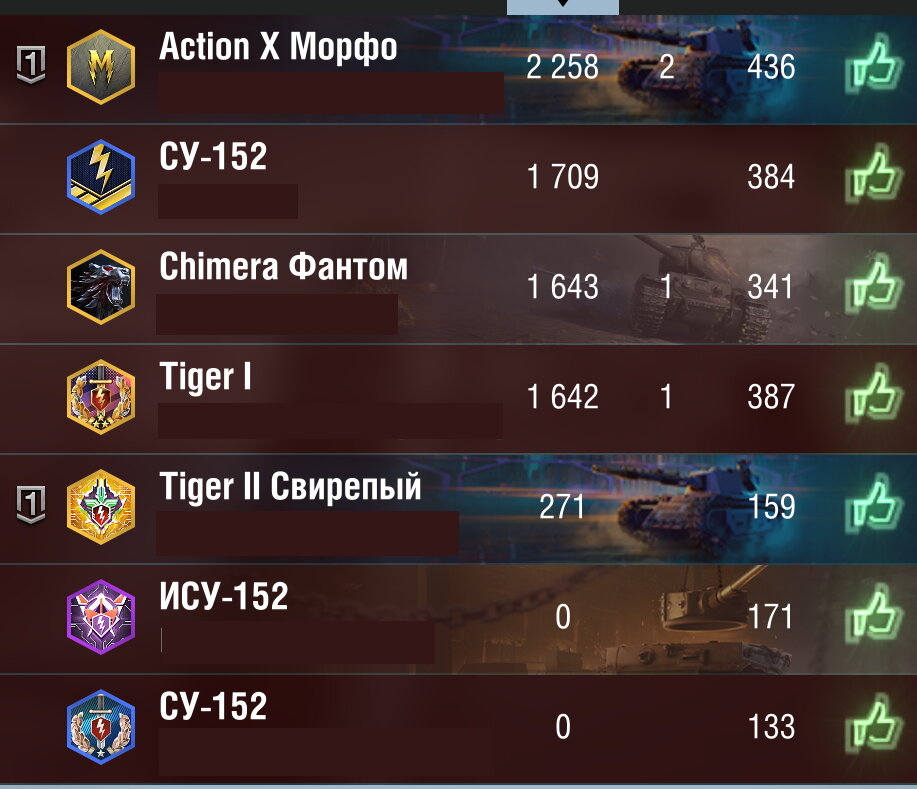Select the 2 258 damage value
Image resolution: width=917 pixels, height=789 pixels.
[562, 67]
